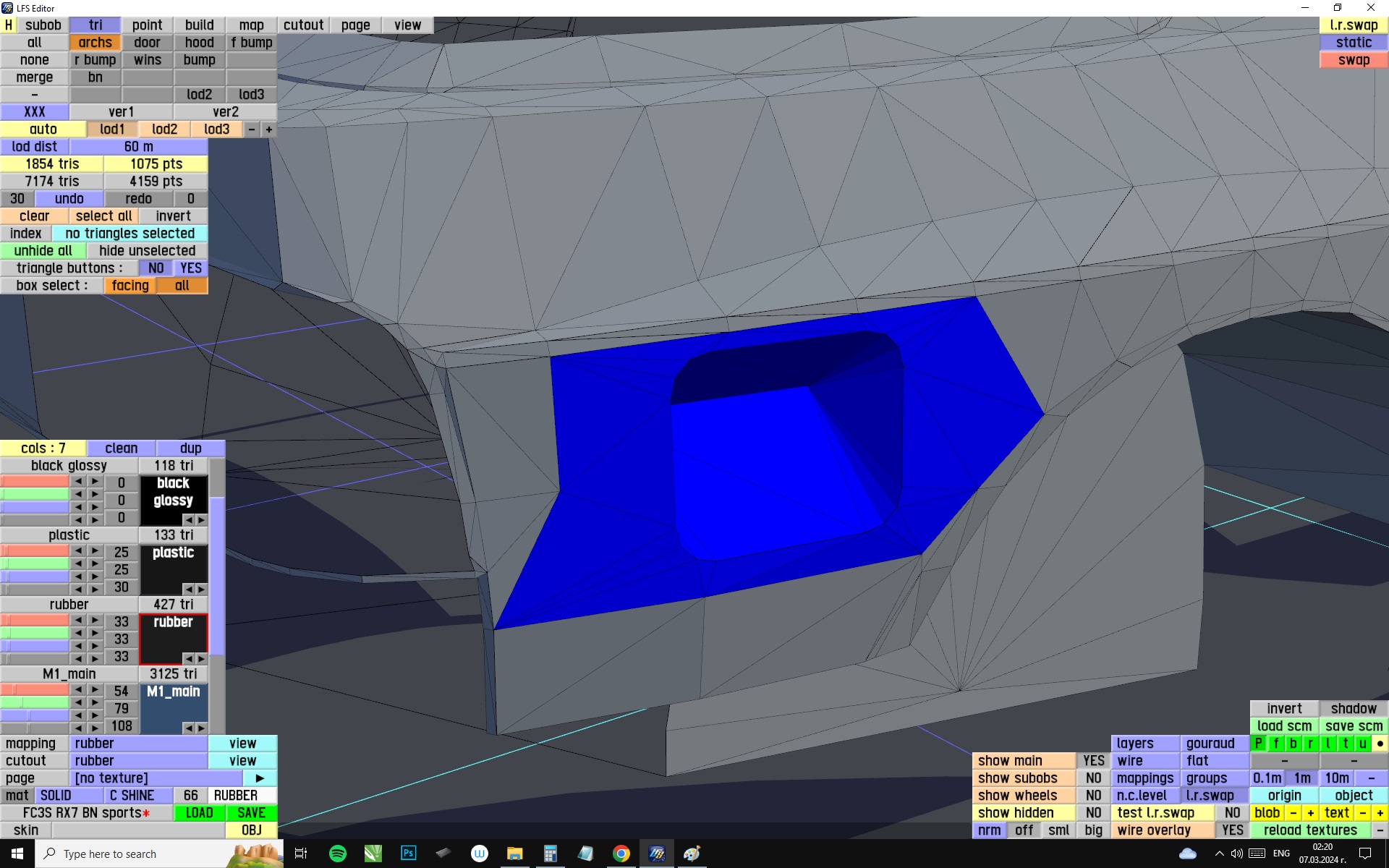Image resolution: width=1389 pixels, height=868 pixels.
Task: Open the cutout rubber selector
Action: click(138, 760)
